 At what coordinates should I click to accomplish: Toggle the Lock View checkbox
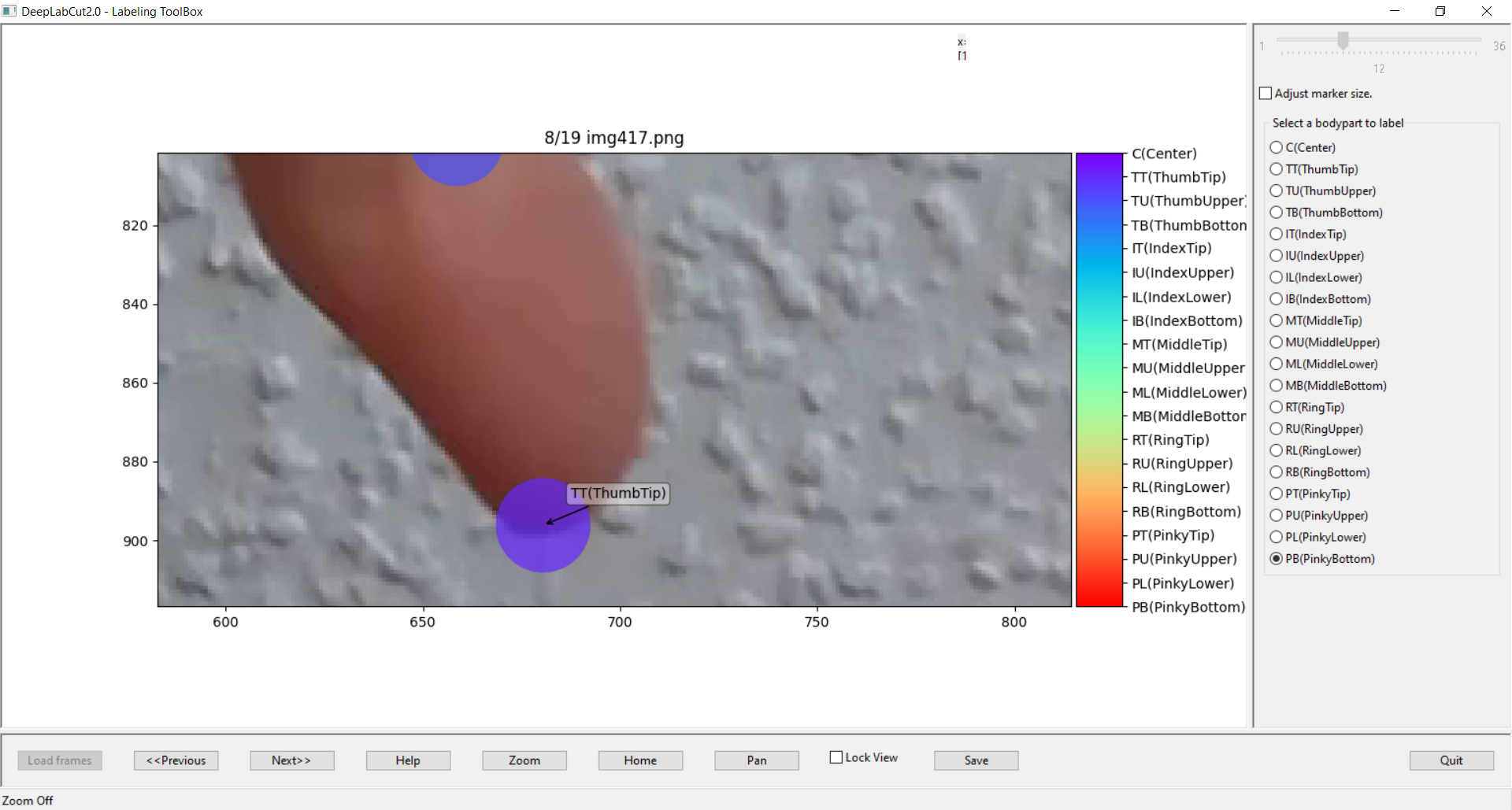836,757
